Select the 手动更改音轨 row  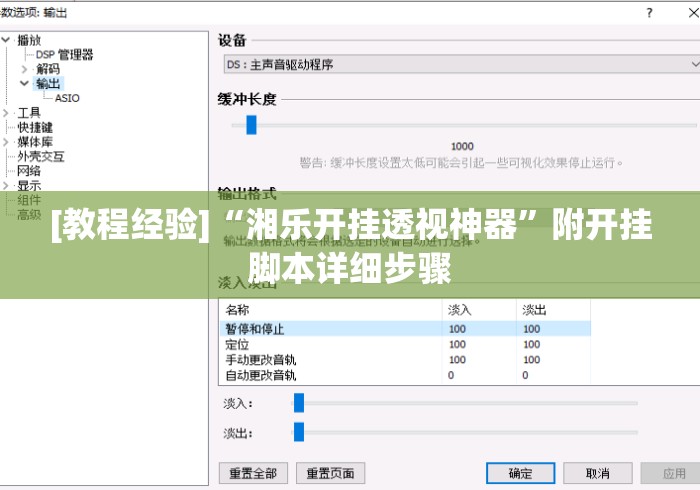tap(405, 360)
